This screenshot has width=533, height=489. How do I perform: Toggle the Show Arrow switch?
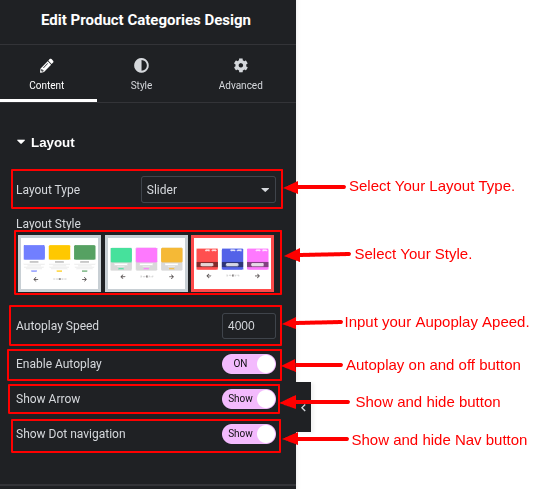click(249, 399)
